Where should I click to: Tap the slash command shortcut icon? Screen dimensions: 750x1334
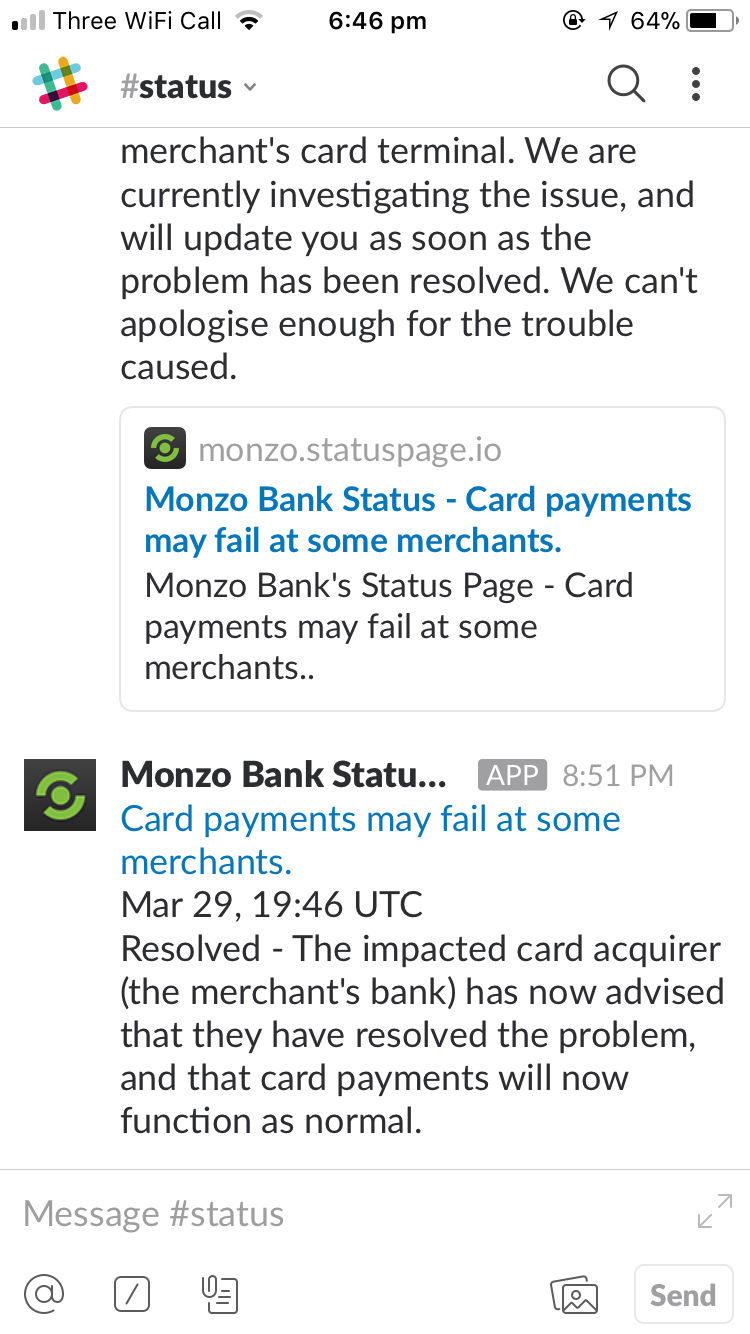[x=132, y=1295]
